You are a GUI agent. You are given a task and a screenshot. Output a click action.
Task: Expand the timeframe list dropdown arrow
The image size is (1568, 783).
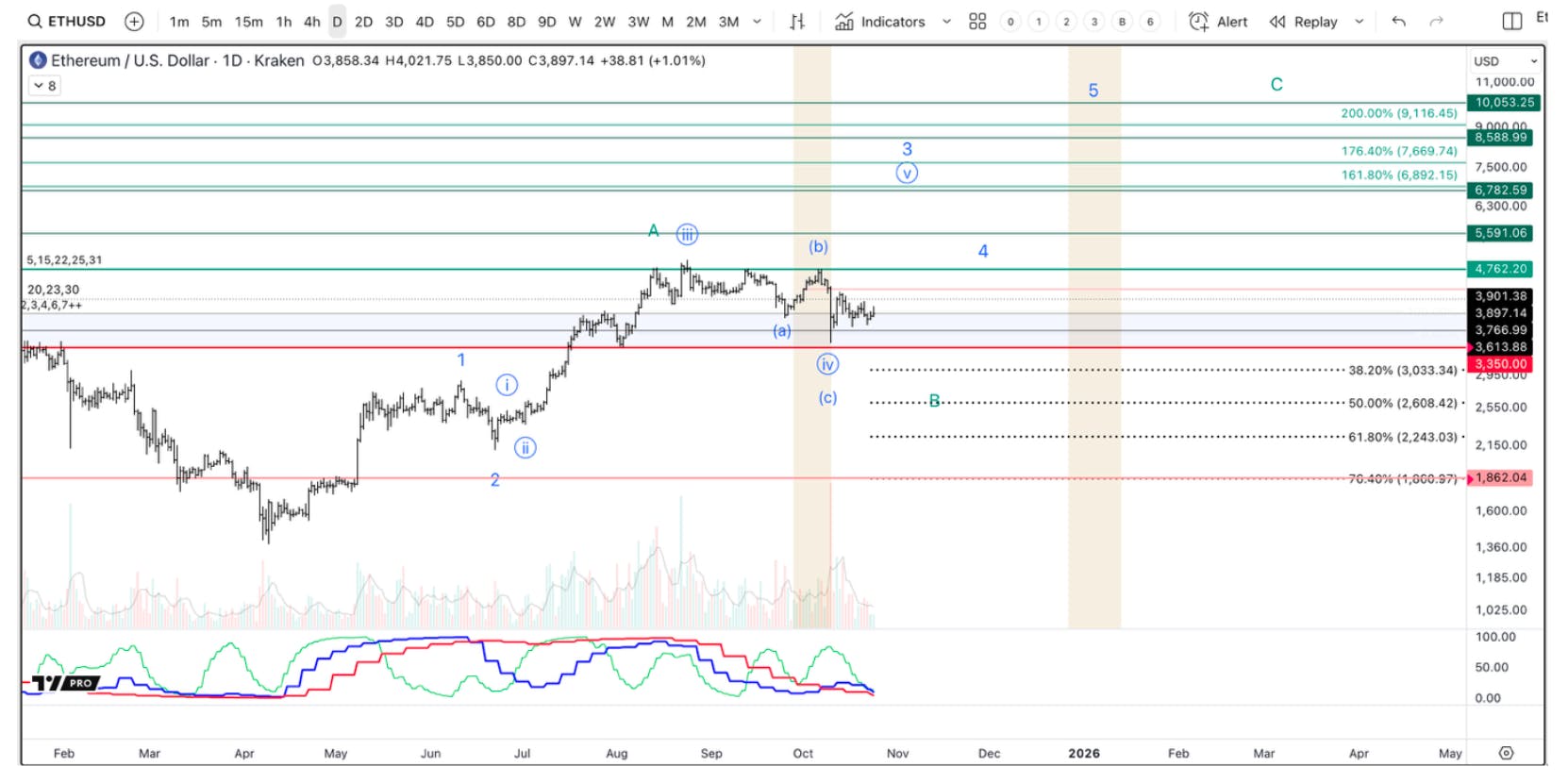click(x=757, y=21)
